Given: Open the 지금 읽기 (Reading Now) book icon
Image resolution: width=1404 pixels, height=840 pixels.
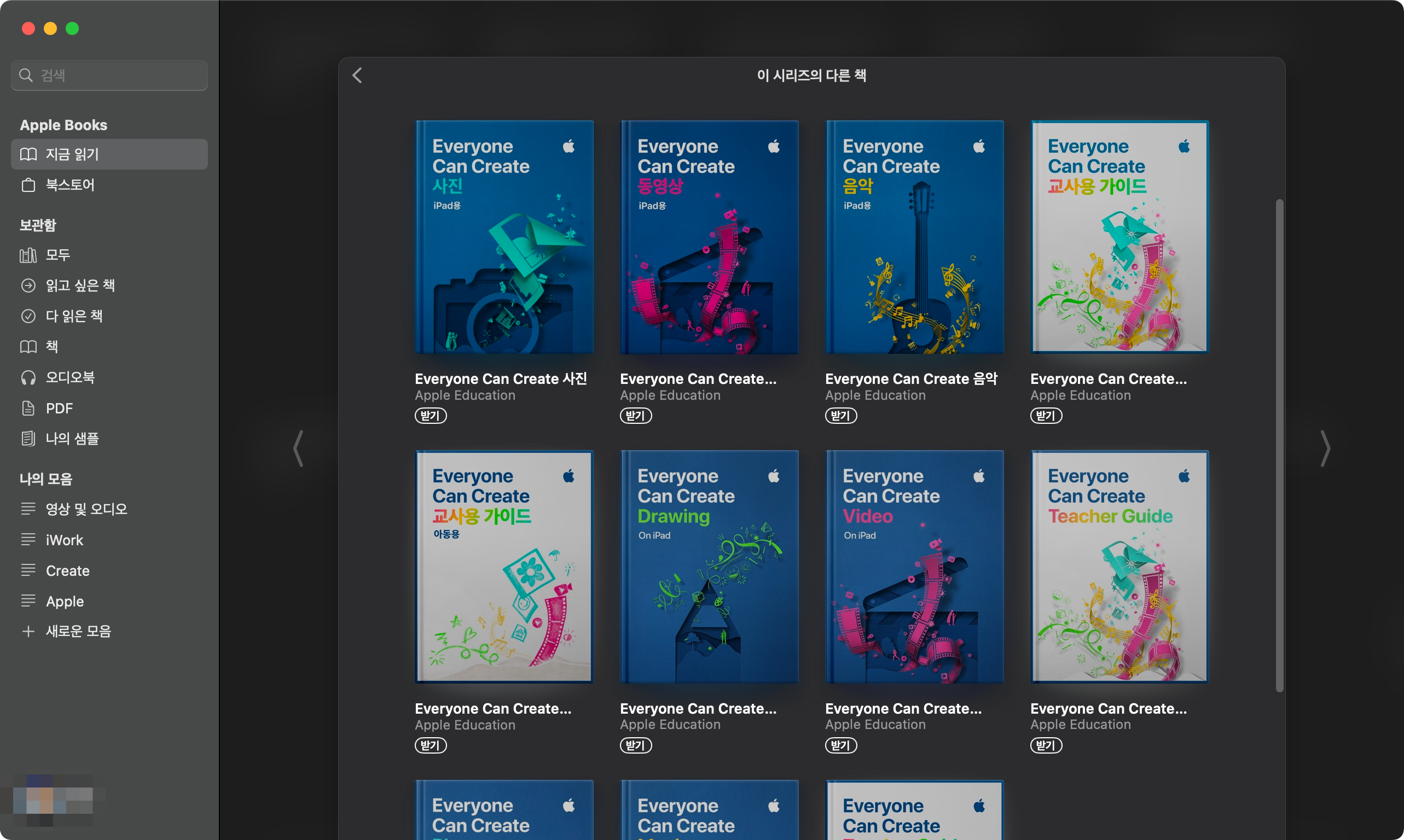Looking at the screenshot, I should click(28, 154).
